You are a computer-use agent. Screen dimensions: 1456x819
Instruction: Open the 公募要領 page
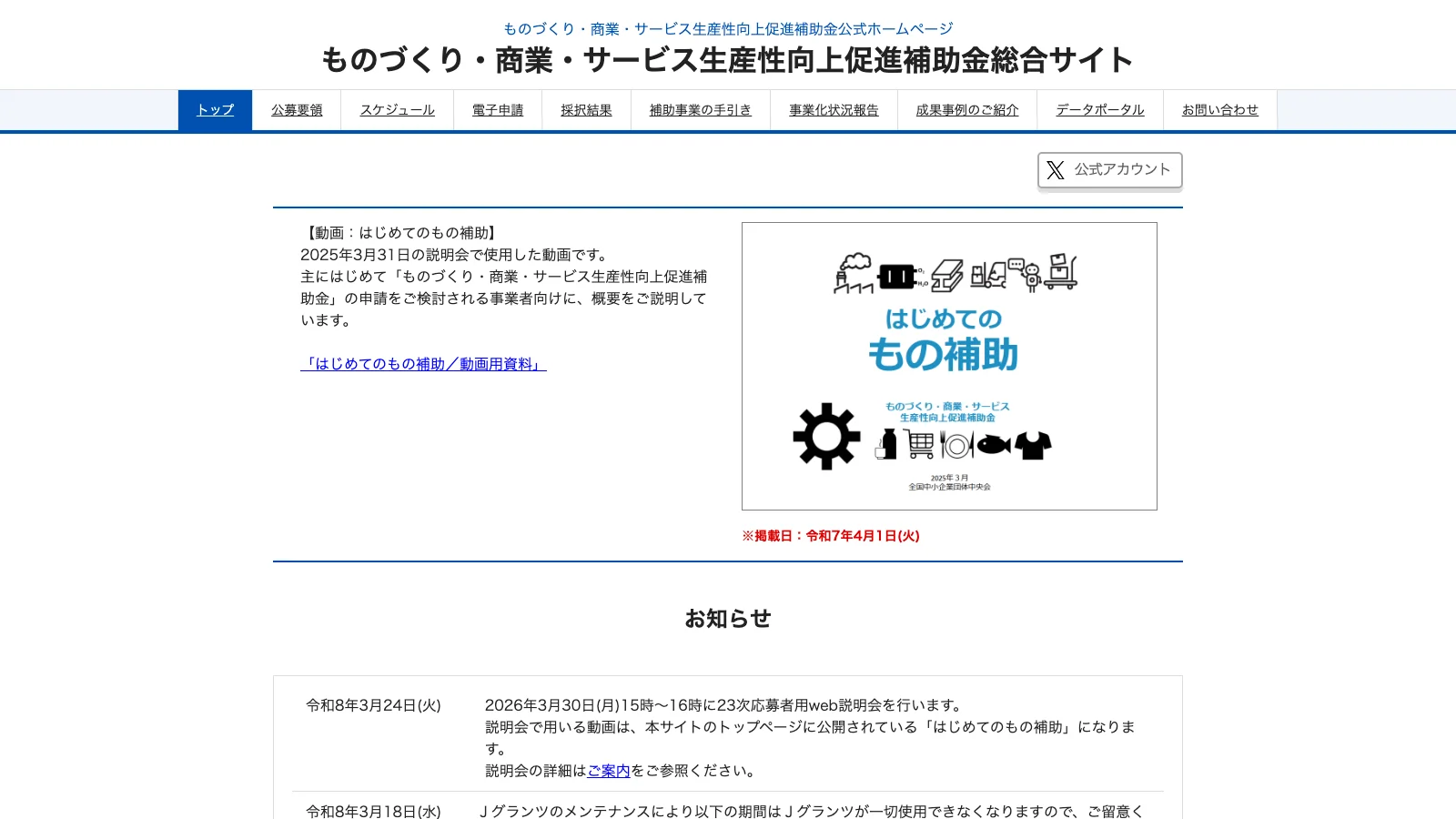(x=297, y=109)
